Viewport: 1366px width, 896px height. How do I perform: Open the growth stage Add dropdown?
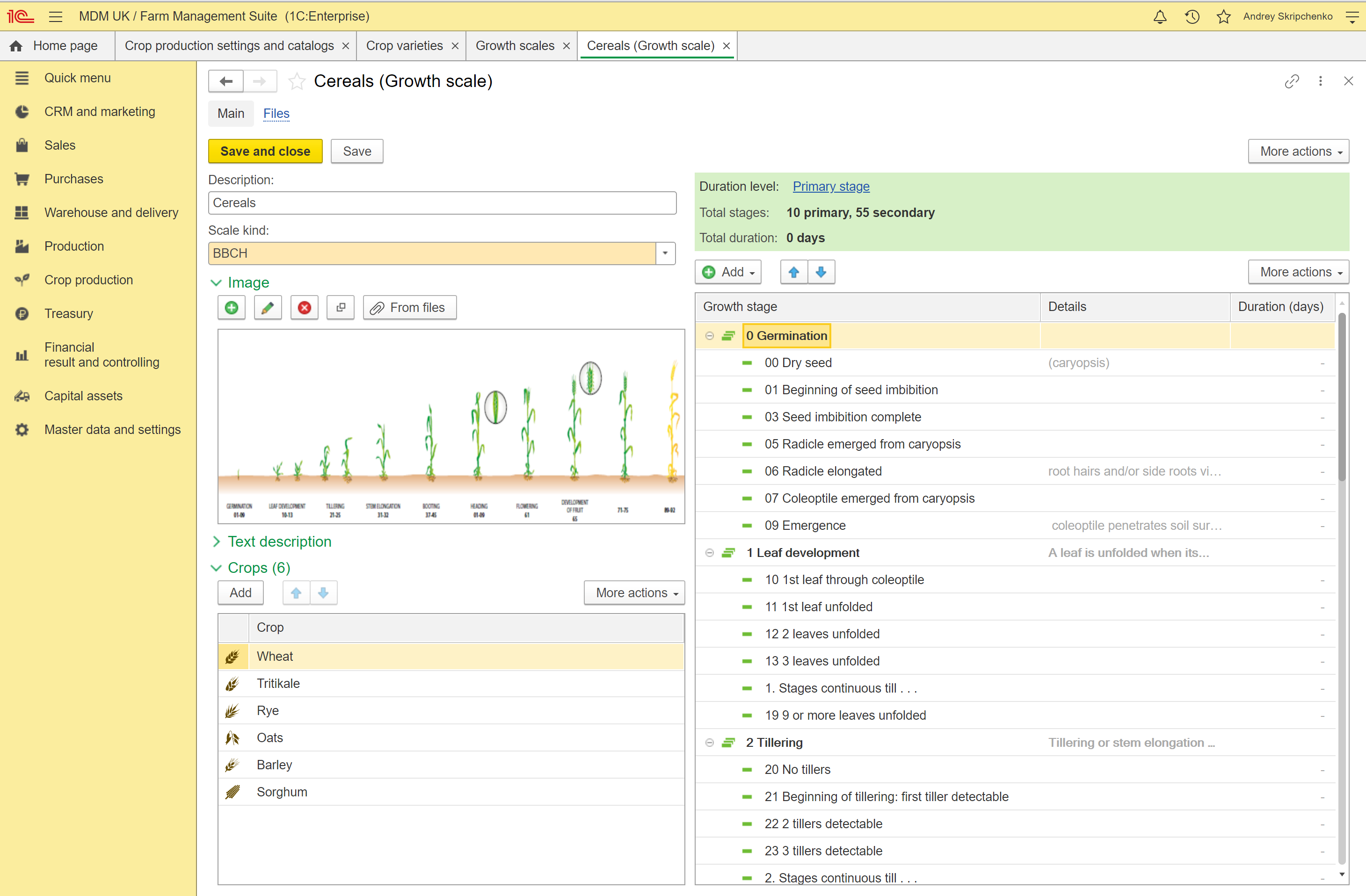728,272
